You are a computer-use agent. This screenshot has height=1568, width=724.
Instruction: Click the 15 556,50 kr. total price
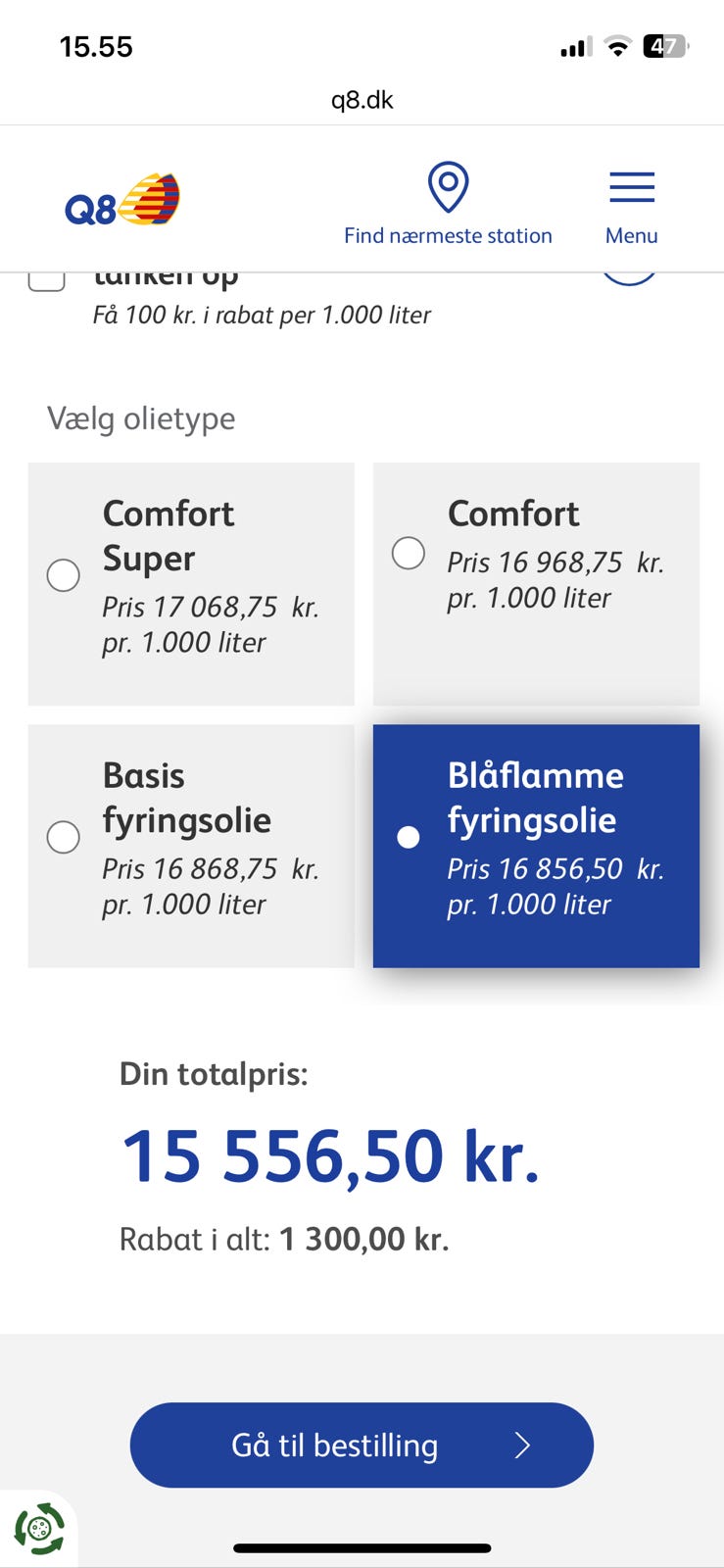330,1156
